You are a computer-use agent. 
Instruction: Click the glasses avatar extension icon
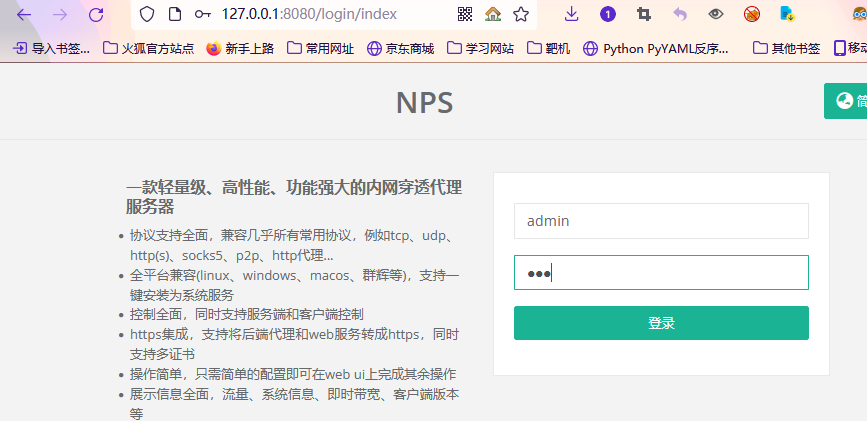pos(860,14)
